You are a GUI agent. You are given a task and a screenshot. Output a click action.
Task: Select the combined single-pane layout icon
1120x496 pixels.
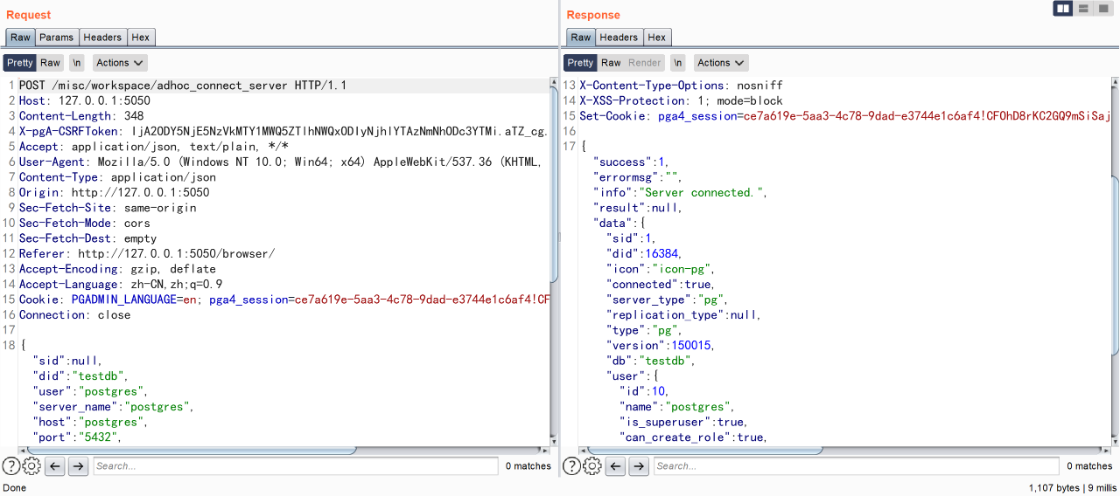(1103, 9)
